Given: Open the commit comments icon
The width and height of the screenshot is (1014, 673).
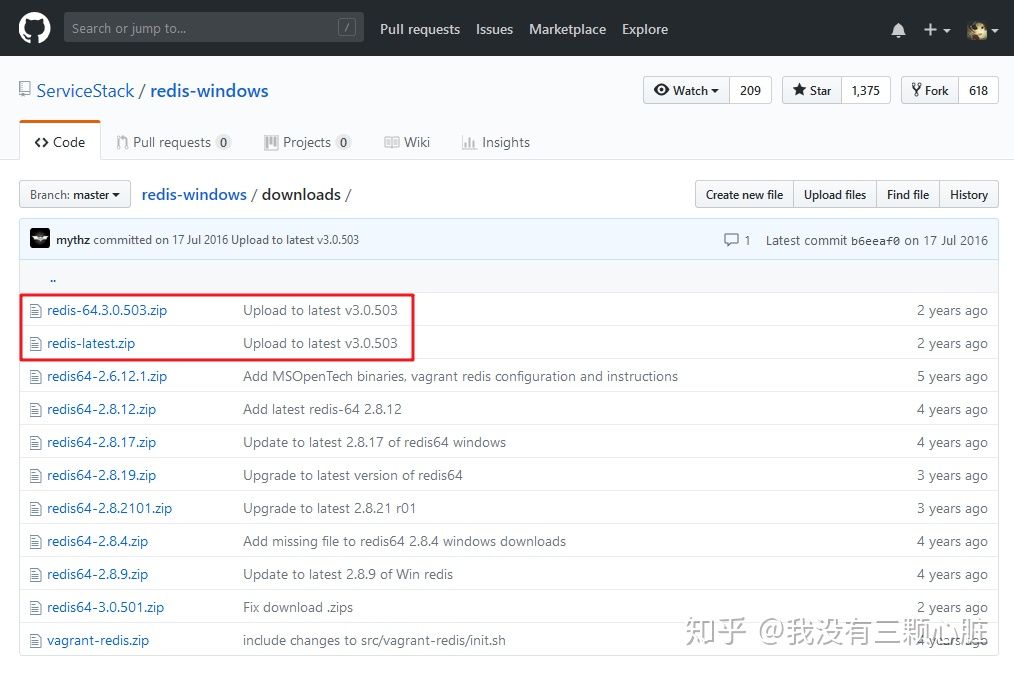Looking at the screenshot, I should [x=731, y=240].
